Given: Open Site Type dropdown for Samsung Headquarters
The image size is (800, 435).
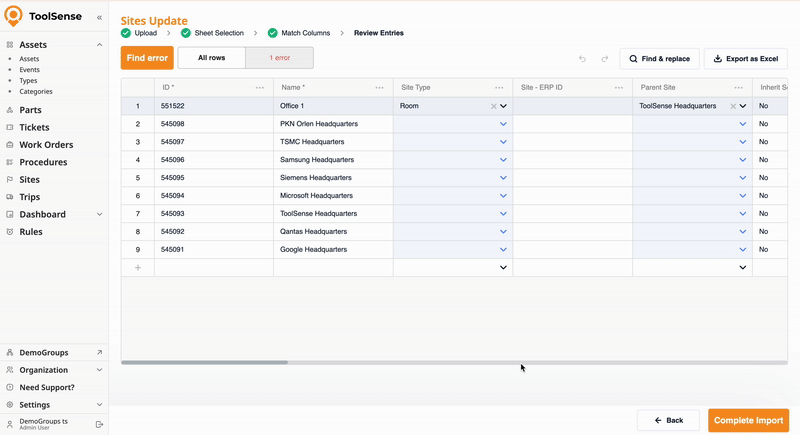Looking at the screenshot, I should 503,160.
